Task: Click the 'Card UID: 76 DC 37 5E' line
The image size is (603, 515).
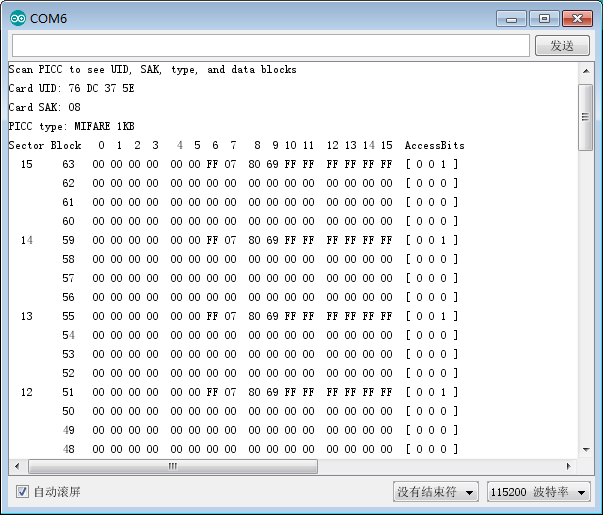Action: coord(72,88)
